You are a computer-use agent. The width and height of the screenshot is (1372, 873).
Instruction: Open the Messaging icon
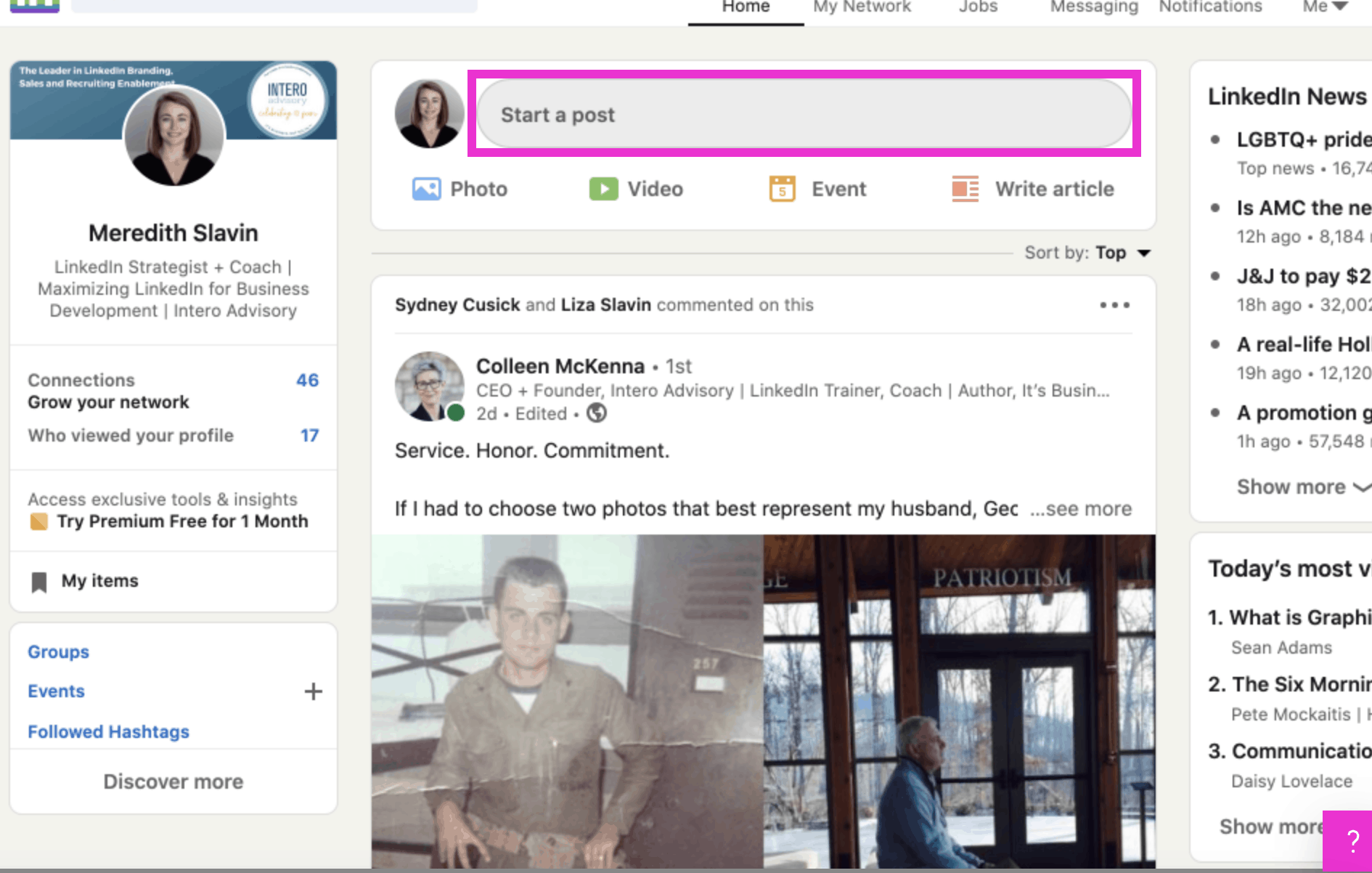1093,7
